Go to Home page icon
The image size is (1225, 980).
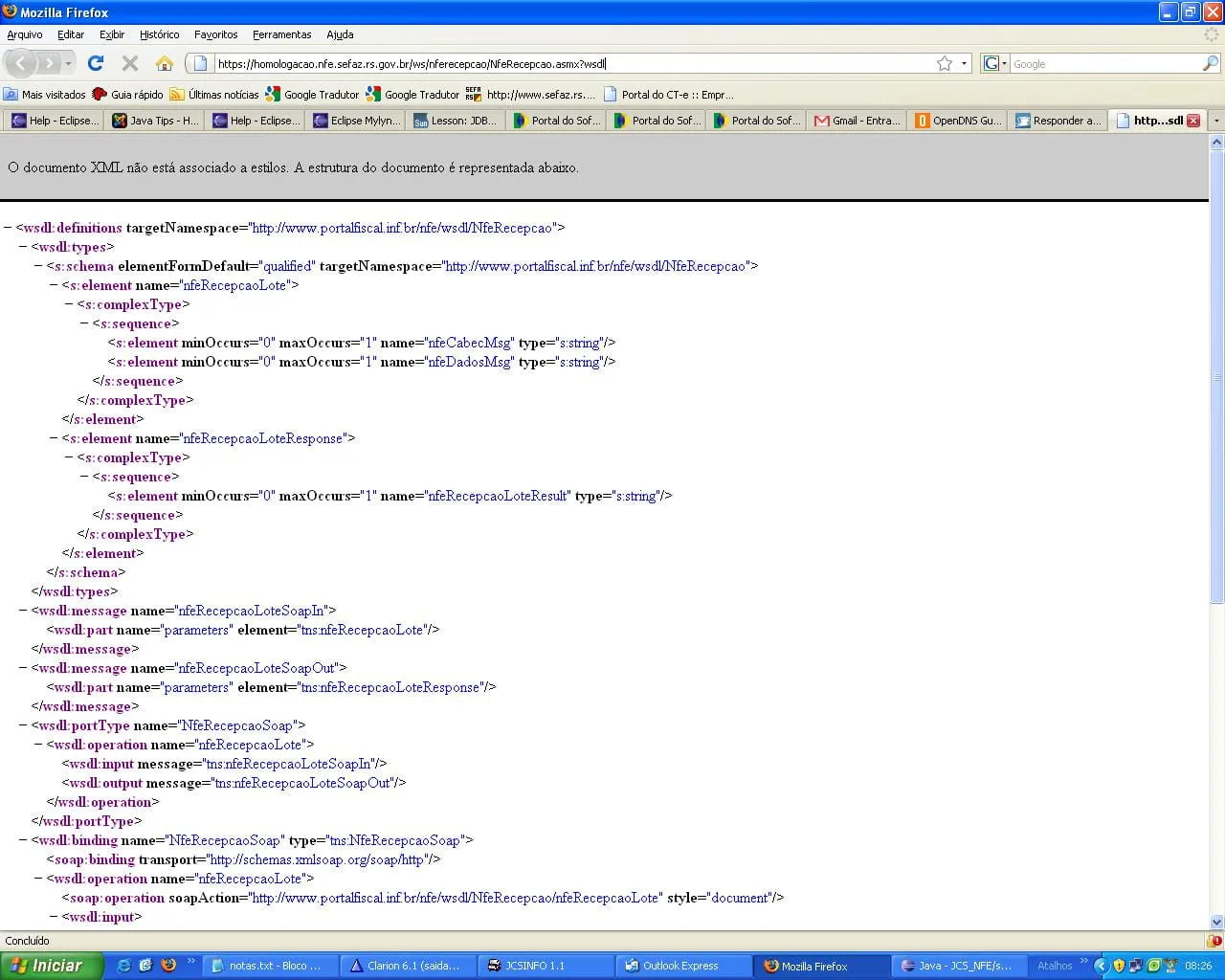[x=165, y=63]
